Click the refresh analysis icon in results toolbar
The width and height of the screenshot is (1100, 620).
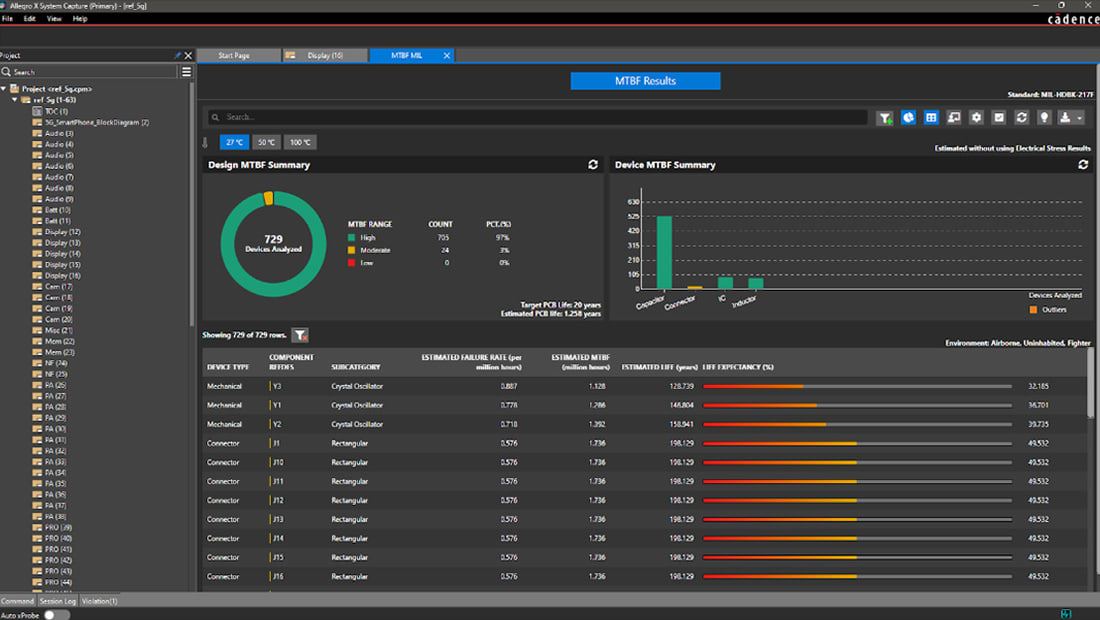coord(1021,118)
